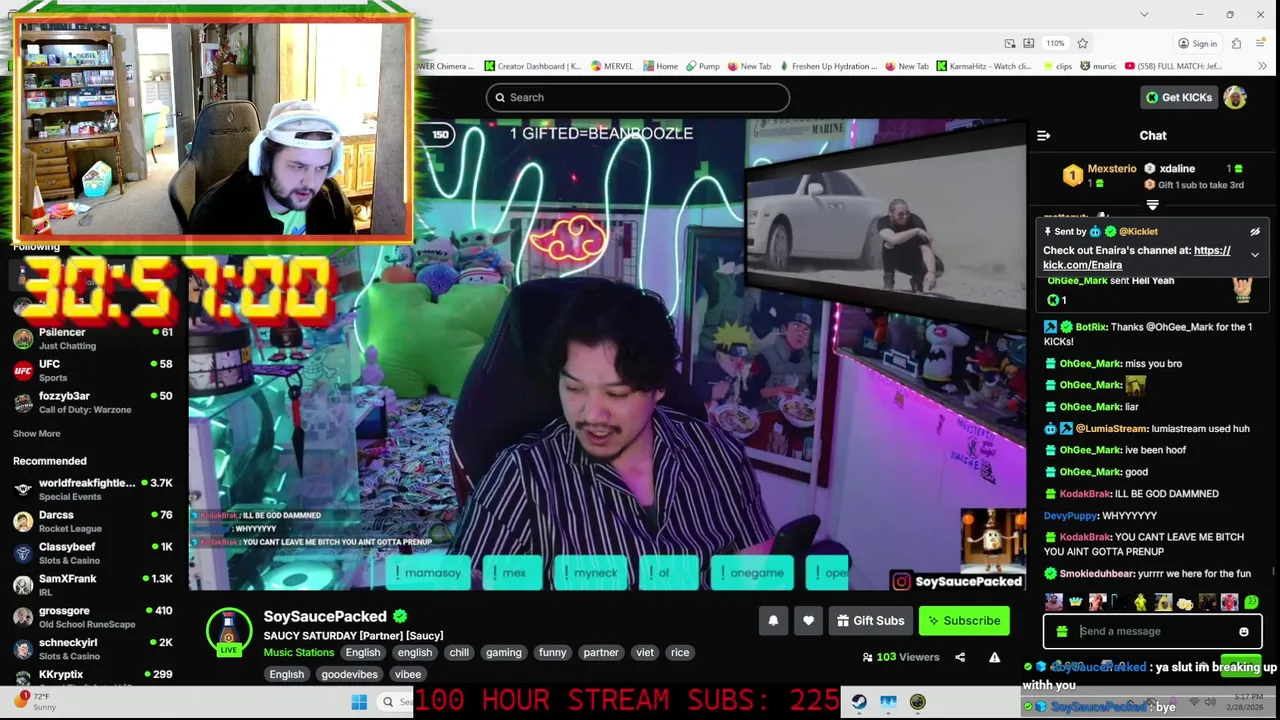Click the 110% zoom indicator
The height and width of the screenshot is (720, 1280).
click(1055, 43)
